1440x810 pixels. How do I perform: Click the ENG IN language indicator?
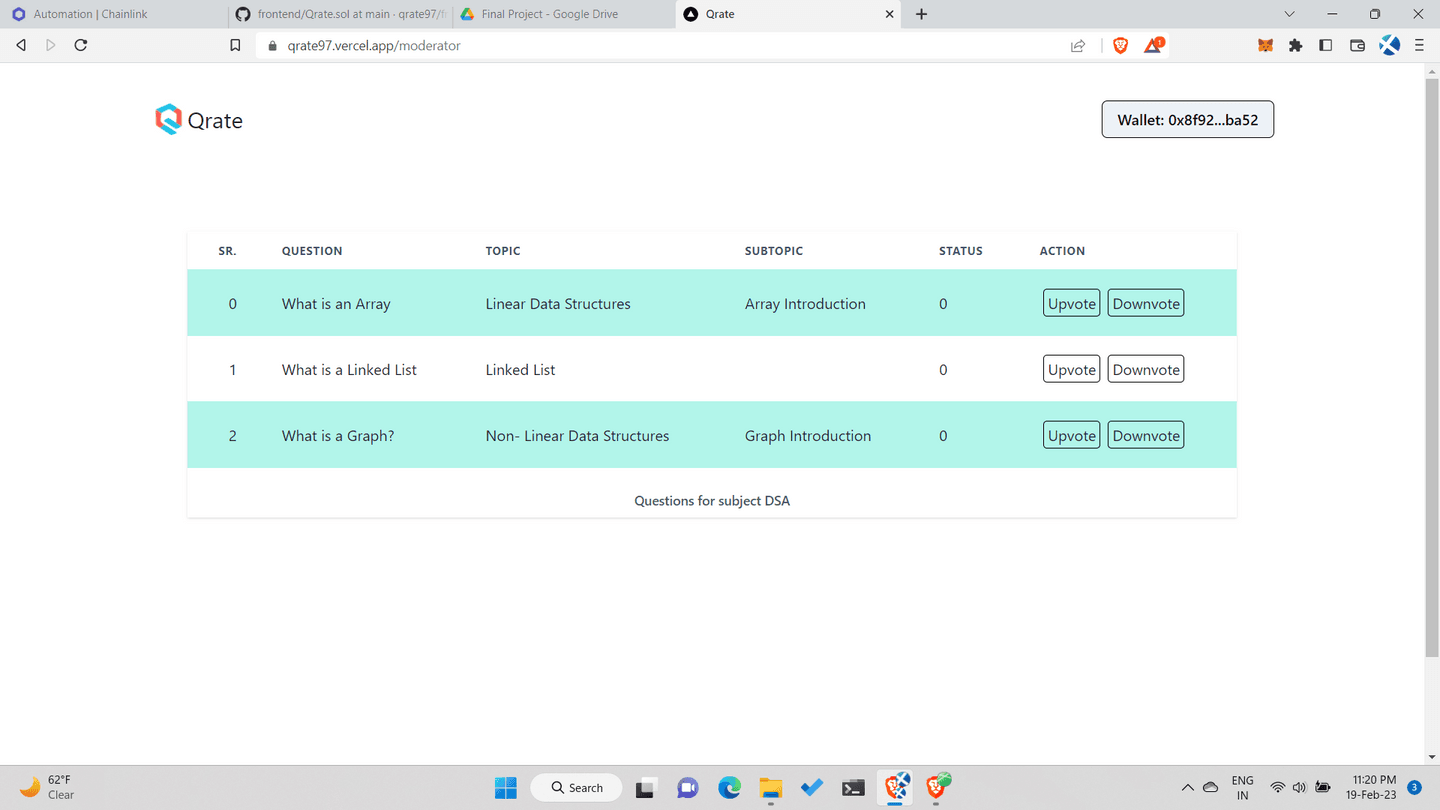(1243, 788)
